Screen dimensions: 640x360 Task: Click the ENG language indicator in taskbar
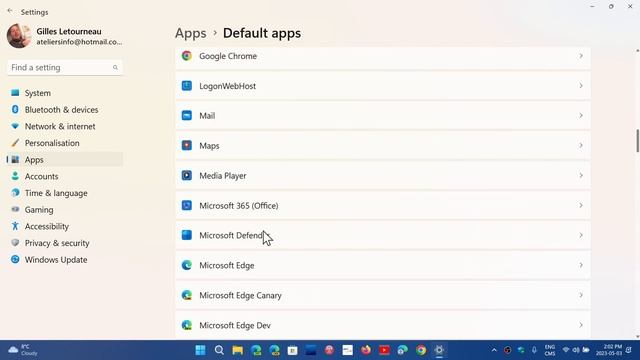click(x=550, y=350)
